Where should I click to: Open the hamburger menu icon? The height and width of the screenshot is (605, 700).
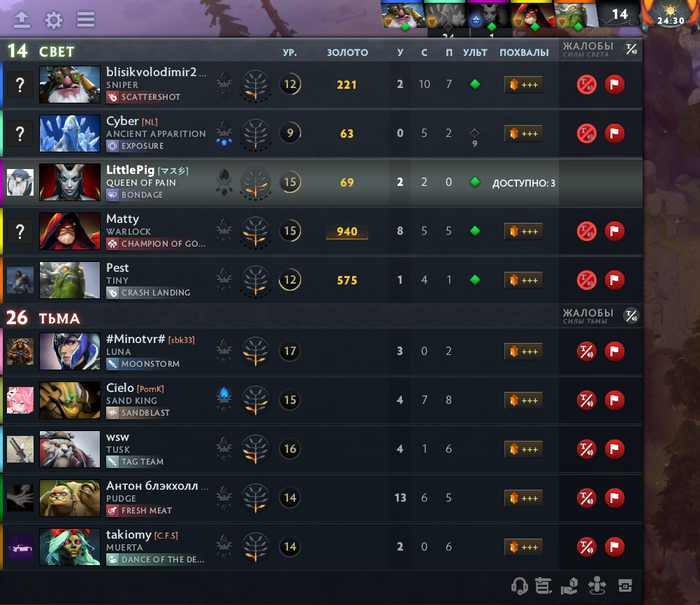pyautogui.click(x=86, y=20)
